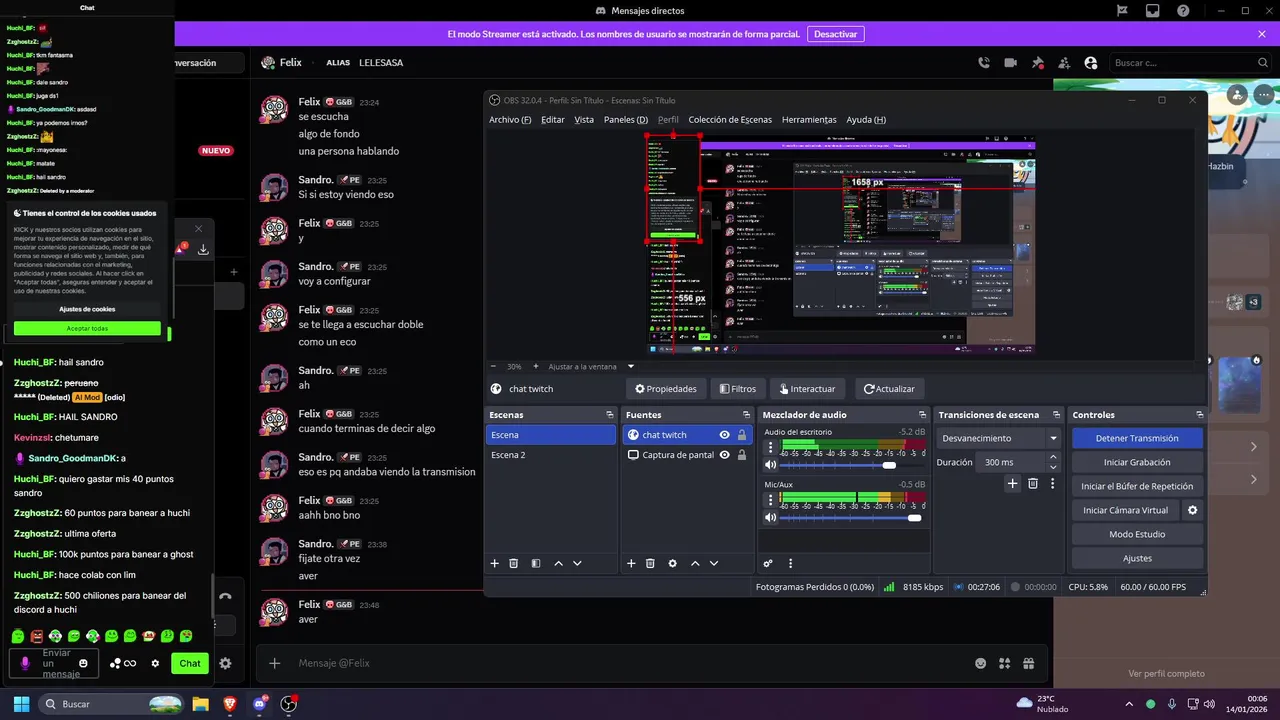
Task: Open Discord inbox icon
Action: [1153, 11]
